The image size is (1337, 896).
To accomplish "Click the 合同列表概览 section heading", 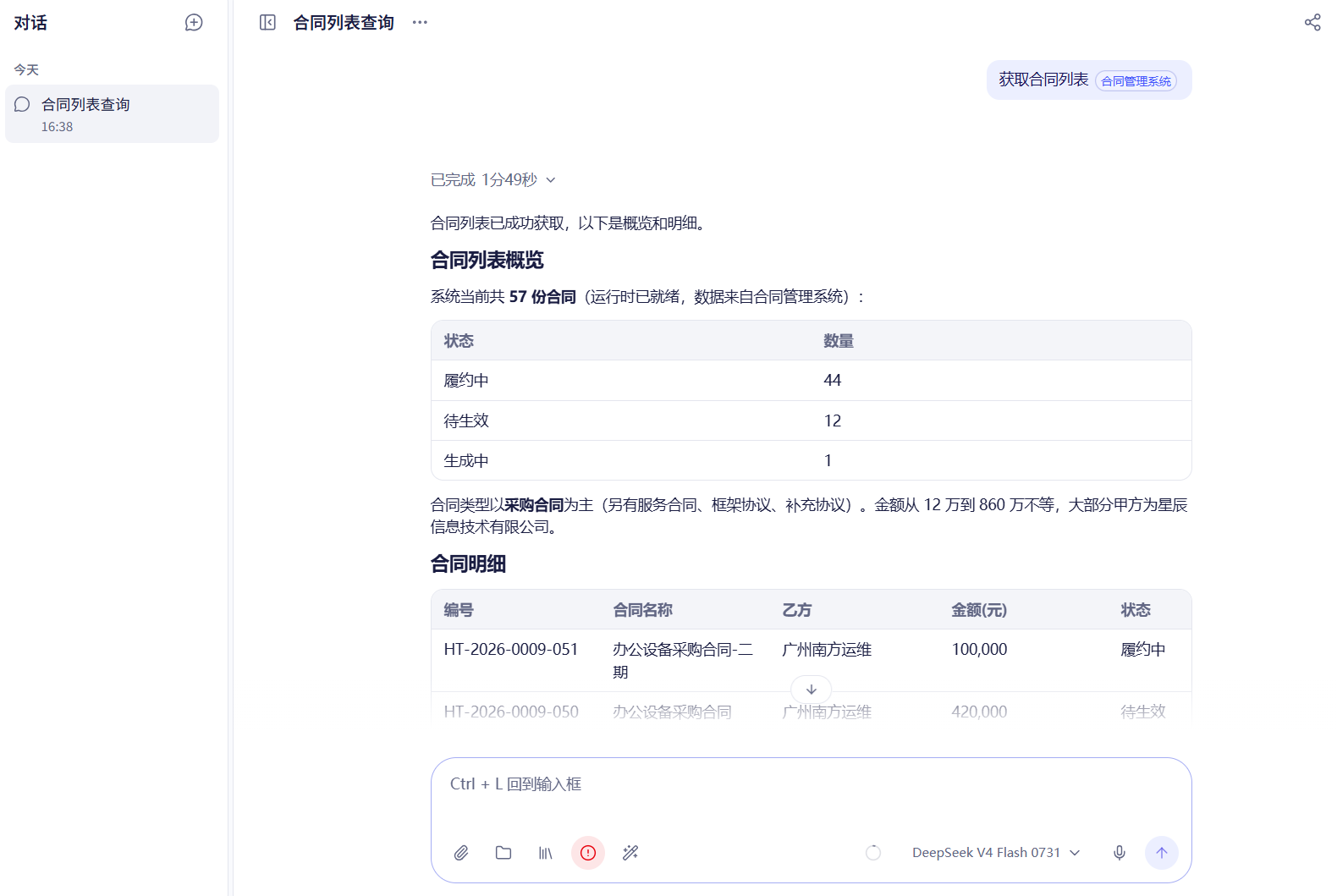I will 487,260.
